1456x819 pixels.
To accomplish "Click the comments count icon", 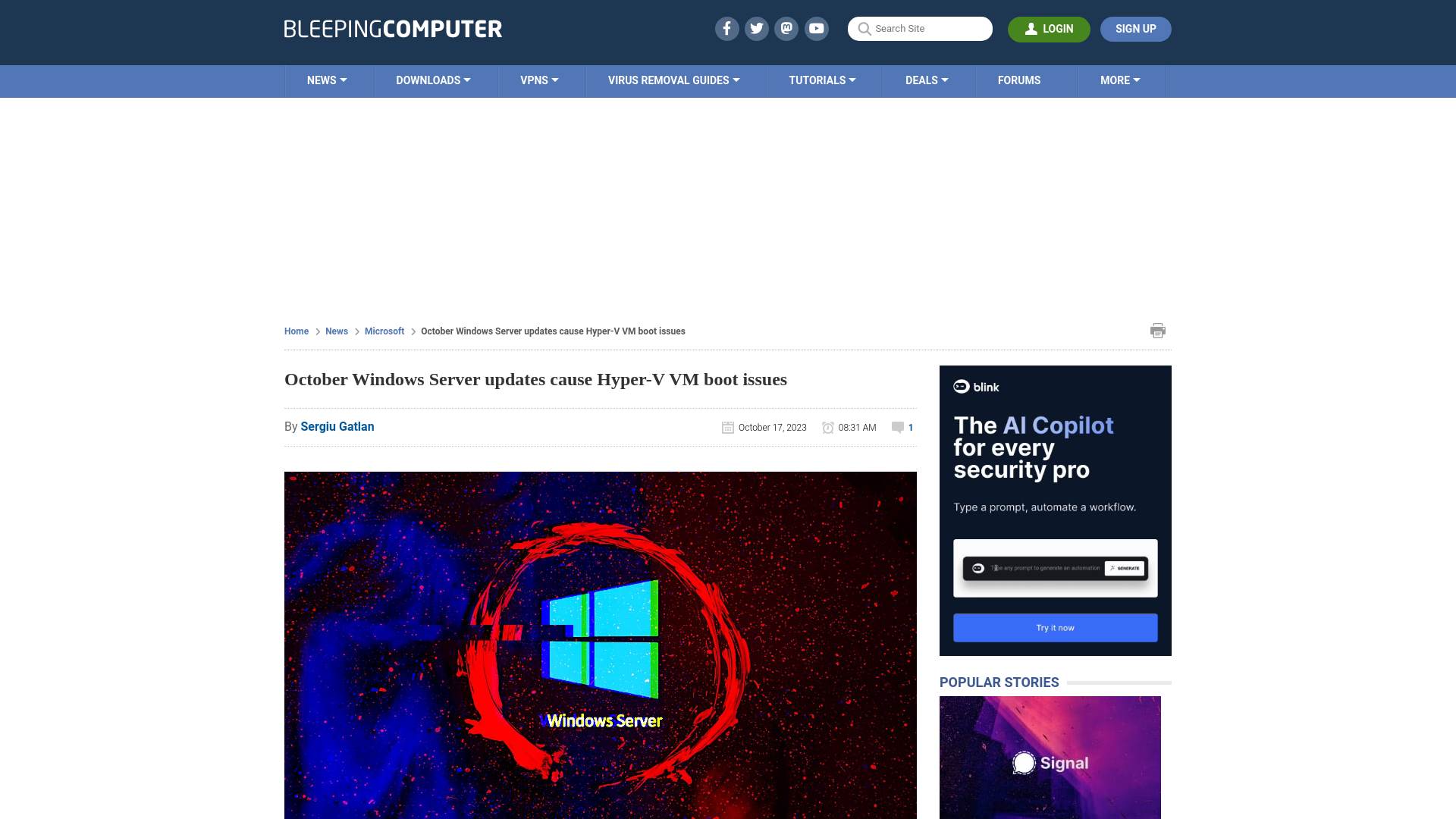I will [x=898, y=427].
